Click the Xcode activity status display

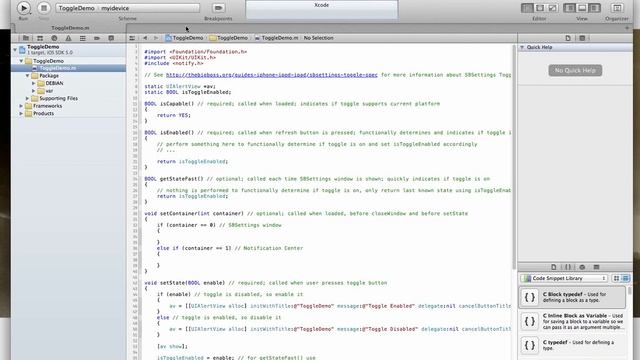322,9
